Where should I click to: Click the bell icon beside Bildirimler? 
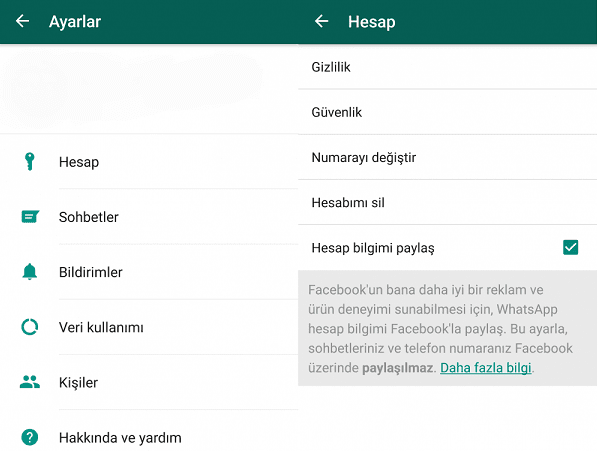tap(29, 272)
